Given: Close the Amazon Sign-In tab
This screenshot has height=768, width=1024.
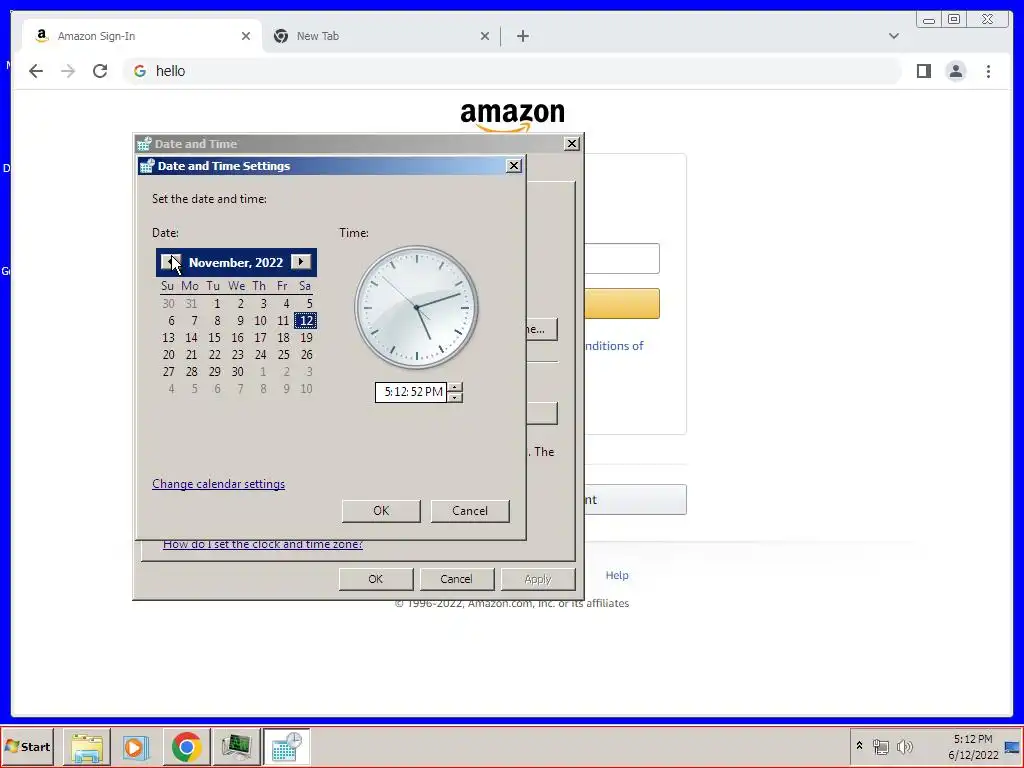Looking at the screenshot, I should pyautogui.click(x=246, y=36).
